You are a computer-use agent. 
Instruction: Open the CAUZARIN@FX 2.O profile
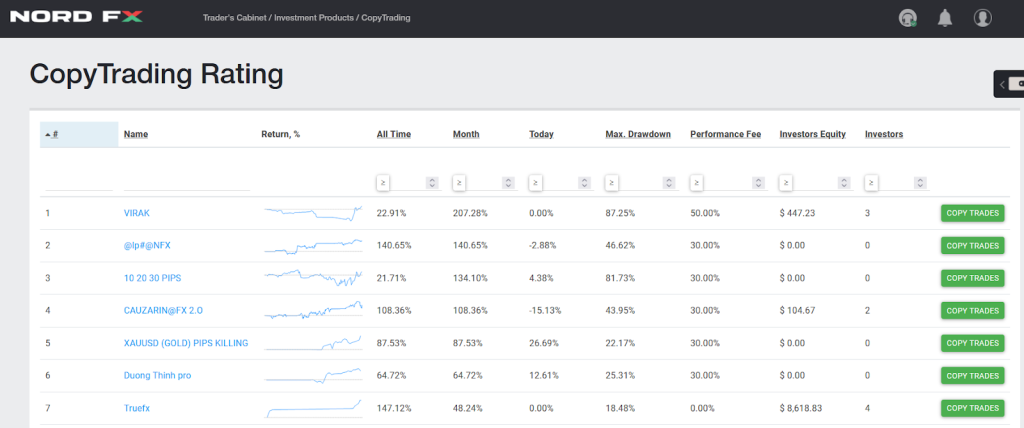(163, 310)
